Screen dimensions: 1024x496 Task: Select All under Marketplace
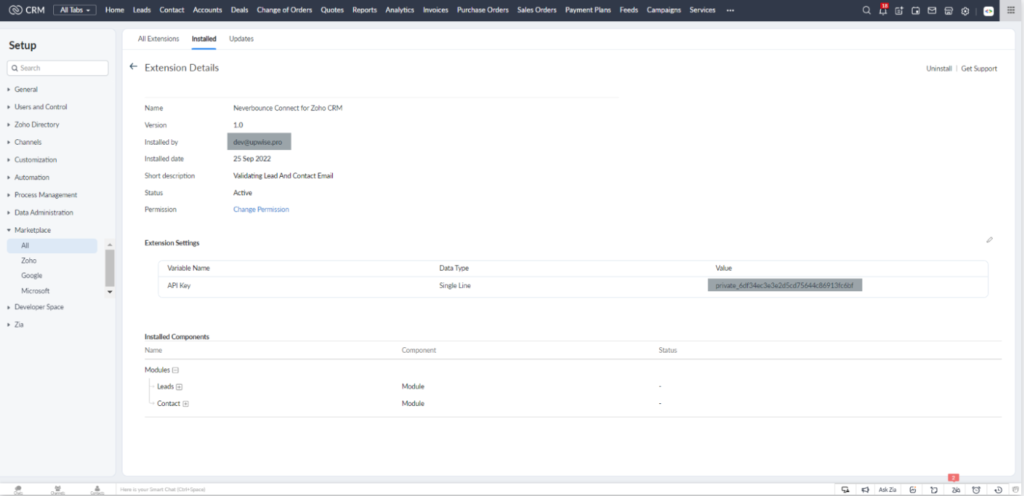52,245
